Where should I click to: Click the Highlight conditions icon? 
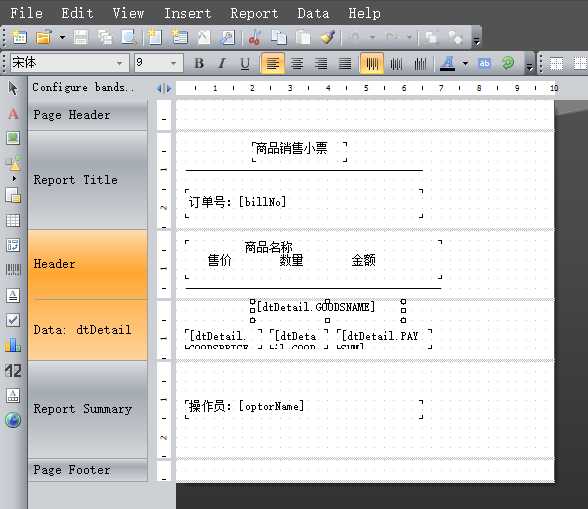pos(484,63)
